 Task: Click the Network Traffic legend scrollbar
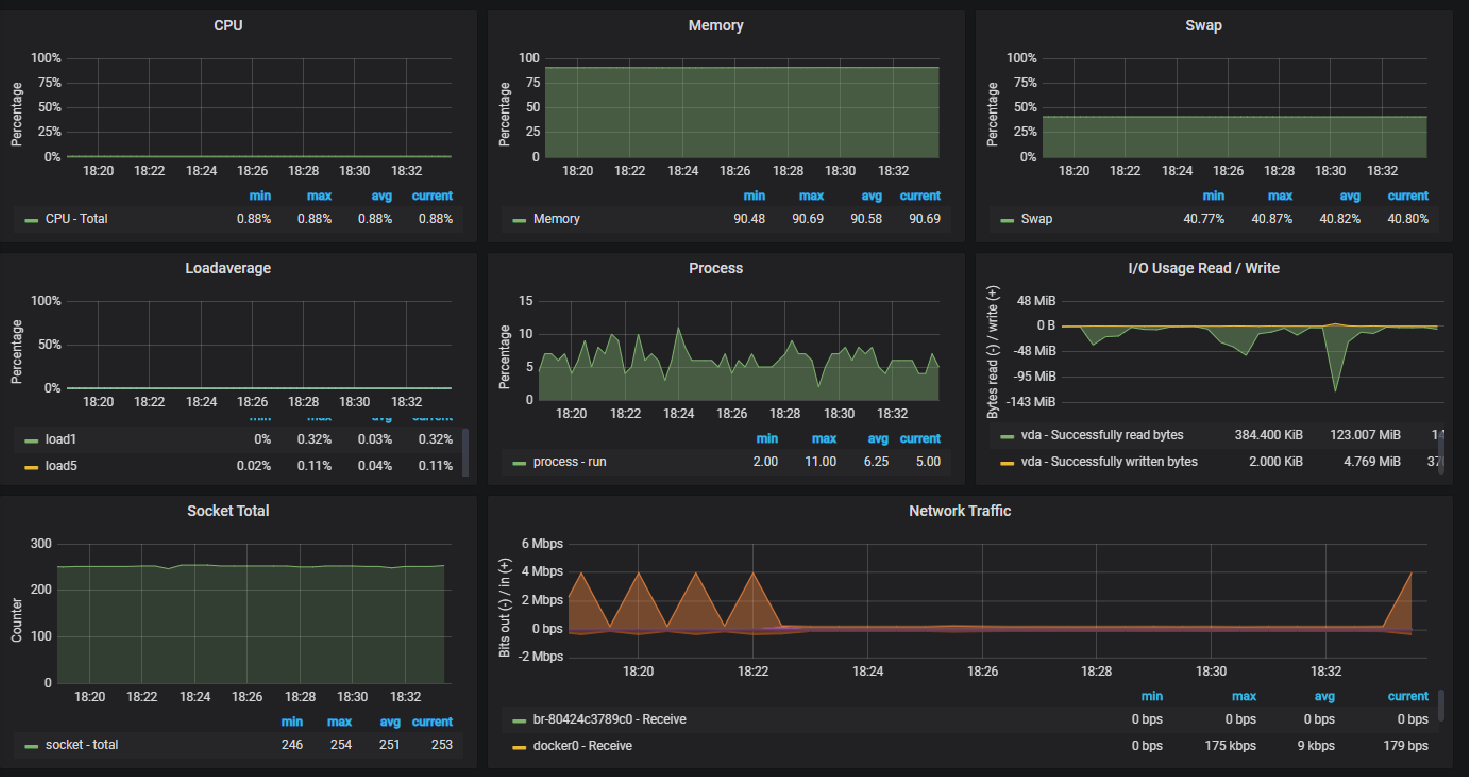click(1441, 705)
